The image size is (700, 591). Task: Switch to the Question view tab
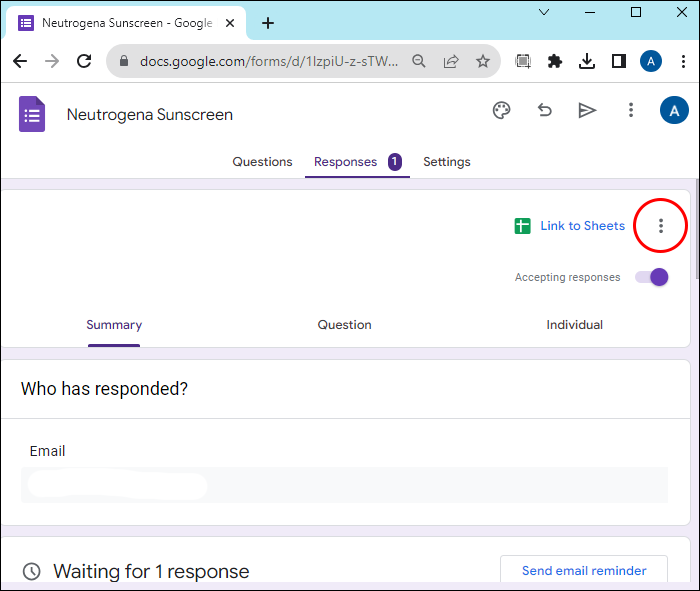[344, 325]
